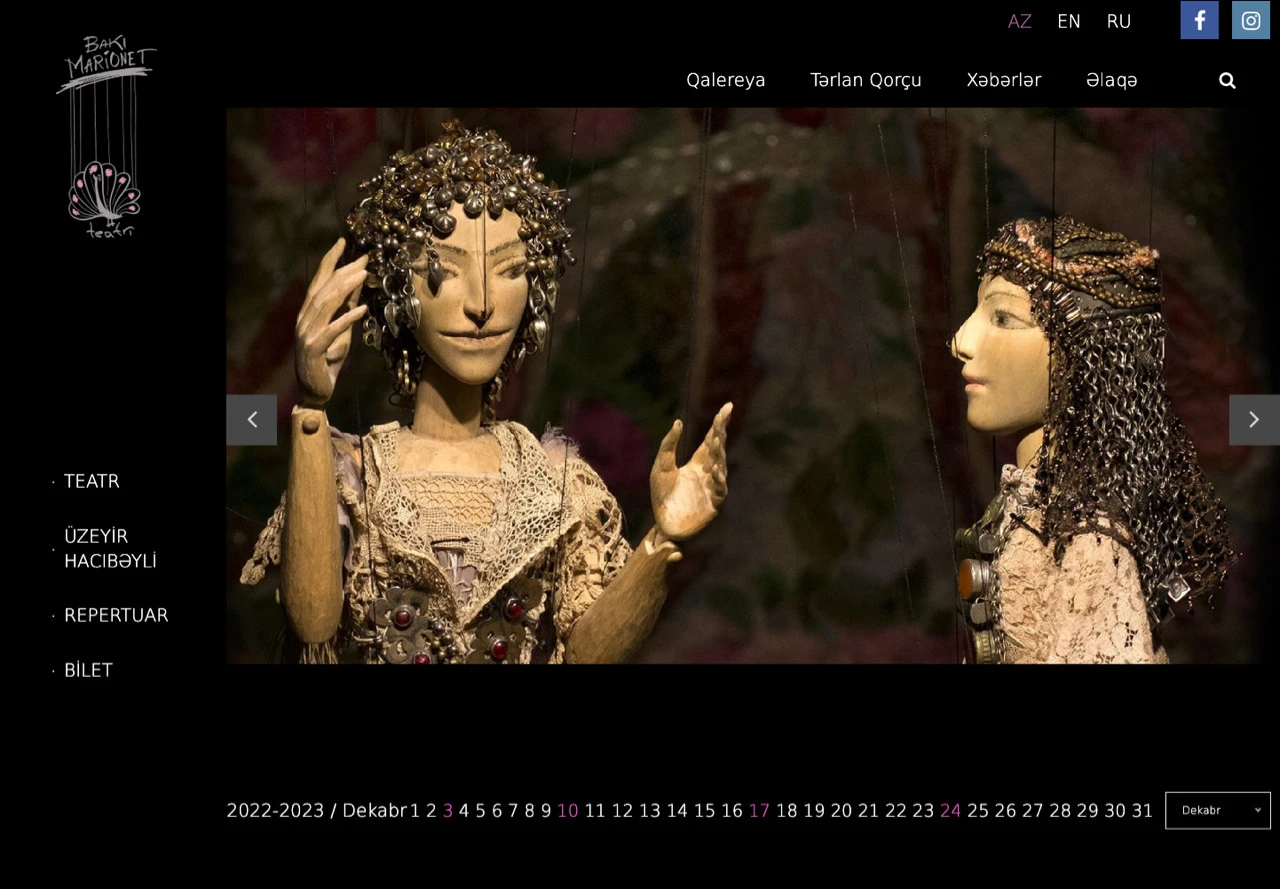This screenshot has width=1280, height=889.
Task: Click the 2022-2023 / Dekabr season label
Action: click(316, 811)
